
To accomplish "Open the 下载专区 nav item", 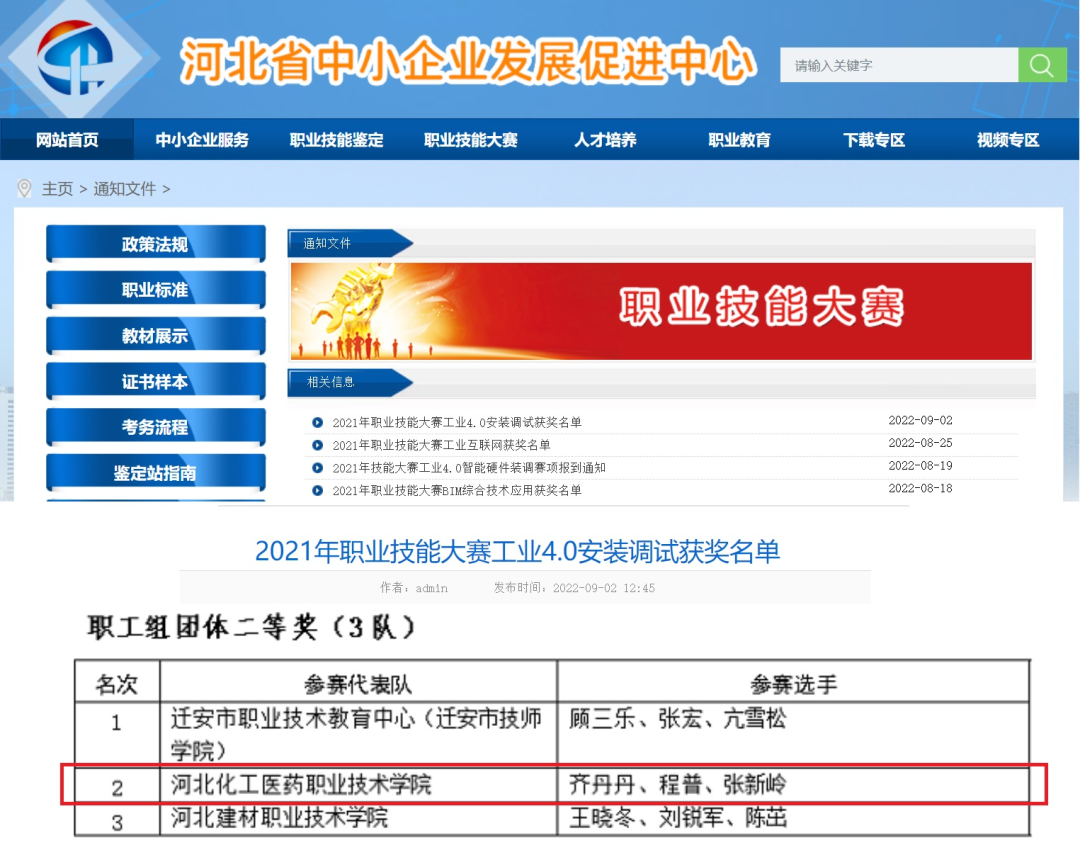I will 873,140.
